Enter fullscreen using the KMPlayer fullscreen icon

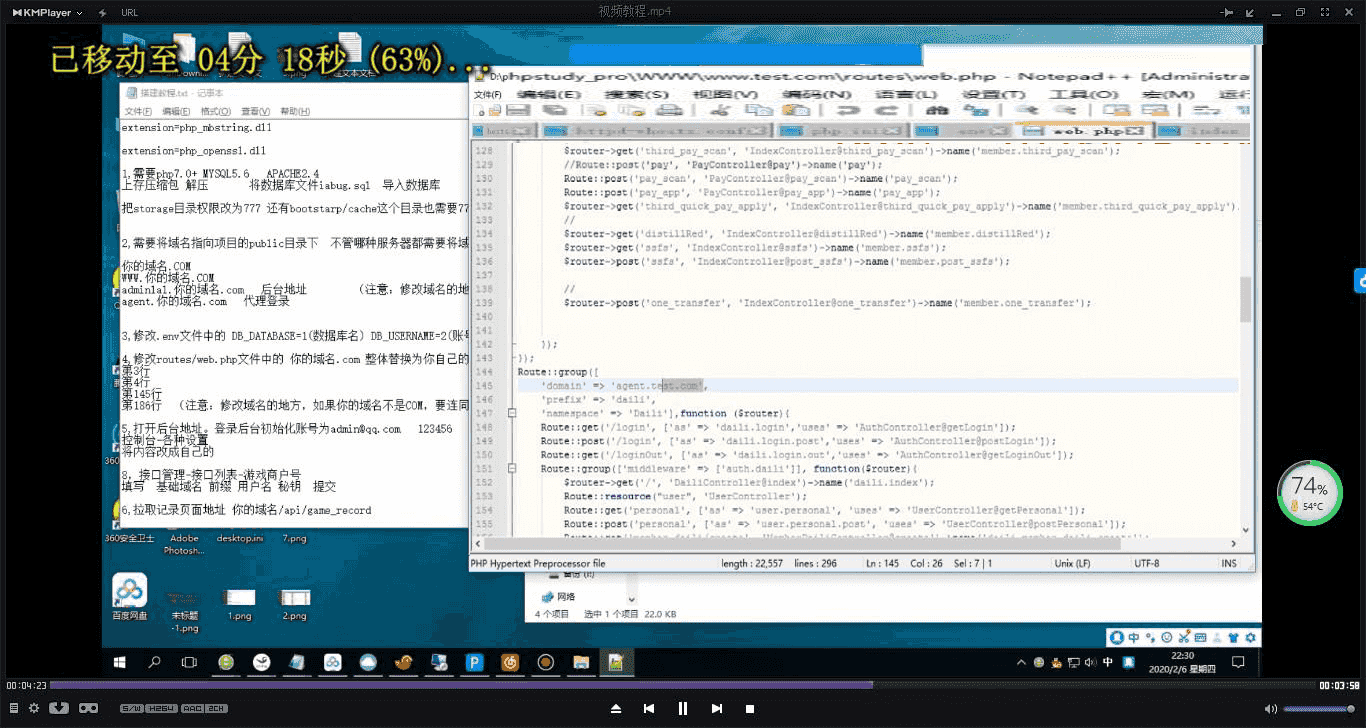pos(1324,12)
